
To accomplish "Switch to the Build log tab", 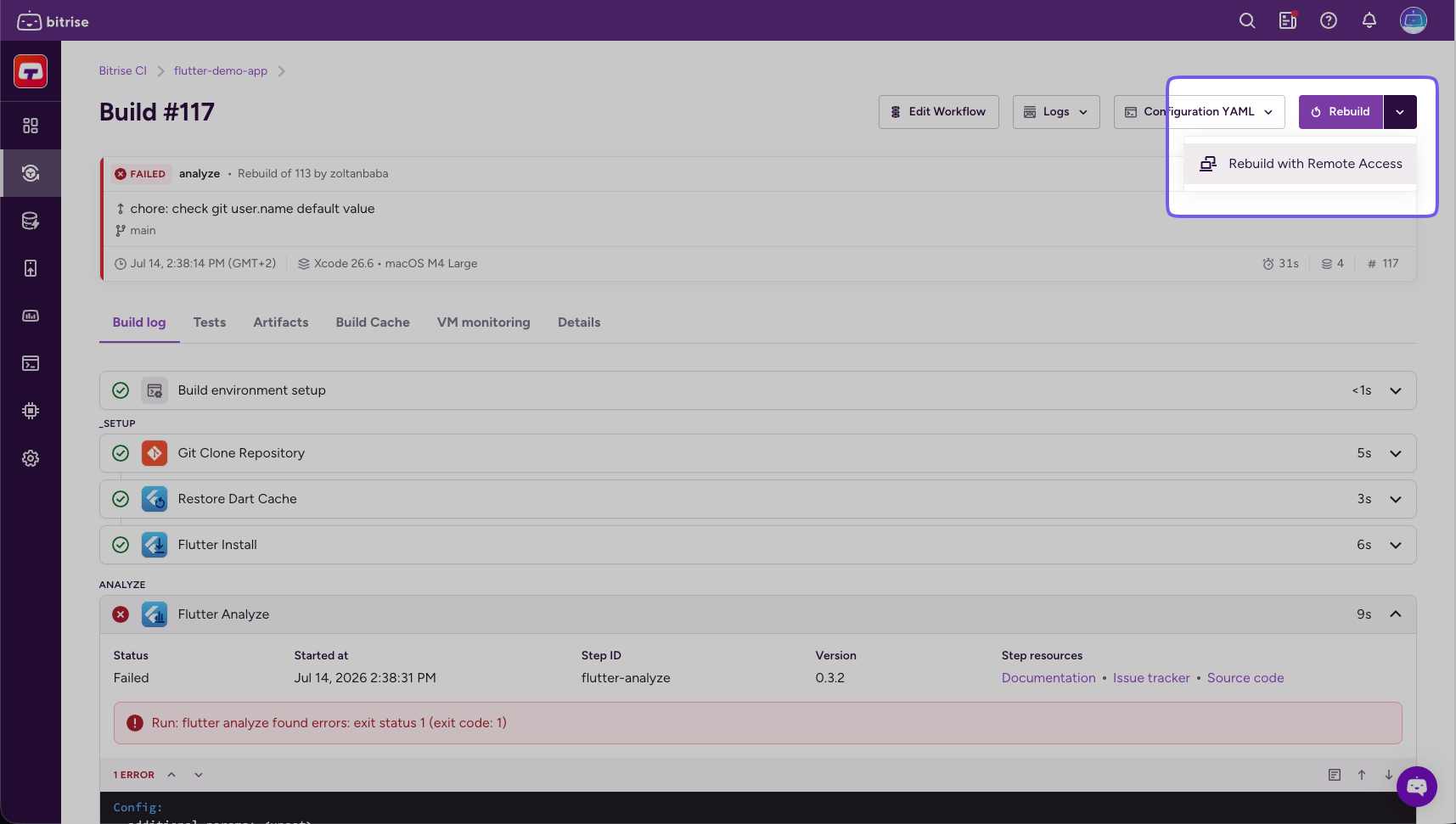I will [139, 322].
